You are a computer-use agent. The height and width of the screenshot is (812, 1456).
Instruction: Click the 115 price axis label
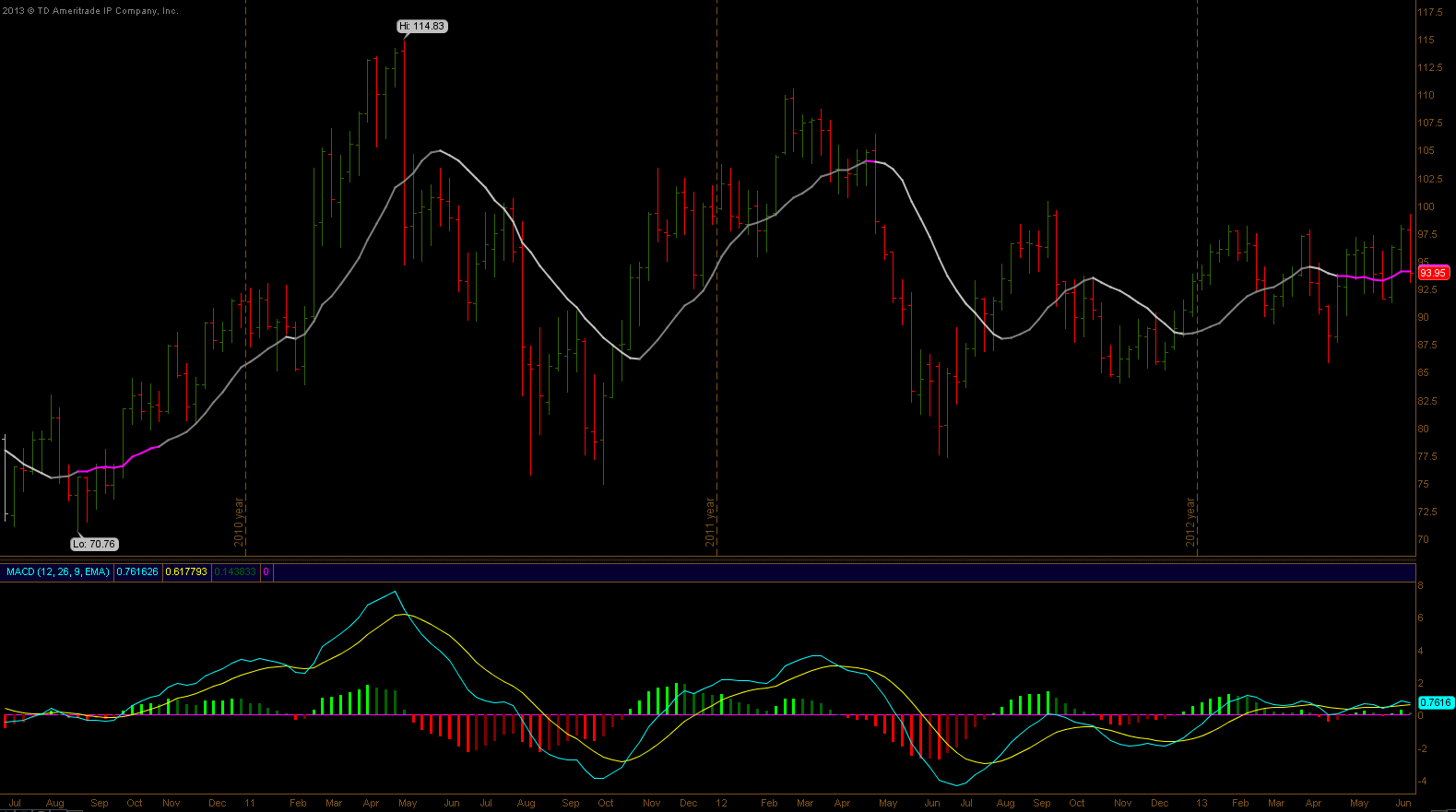tap(1426, 40)
